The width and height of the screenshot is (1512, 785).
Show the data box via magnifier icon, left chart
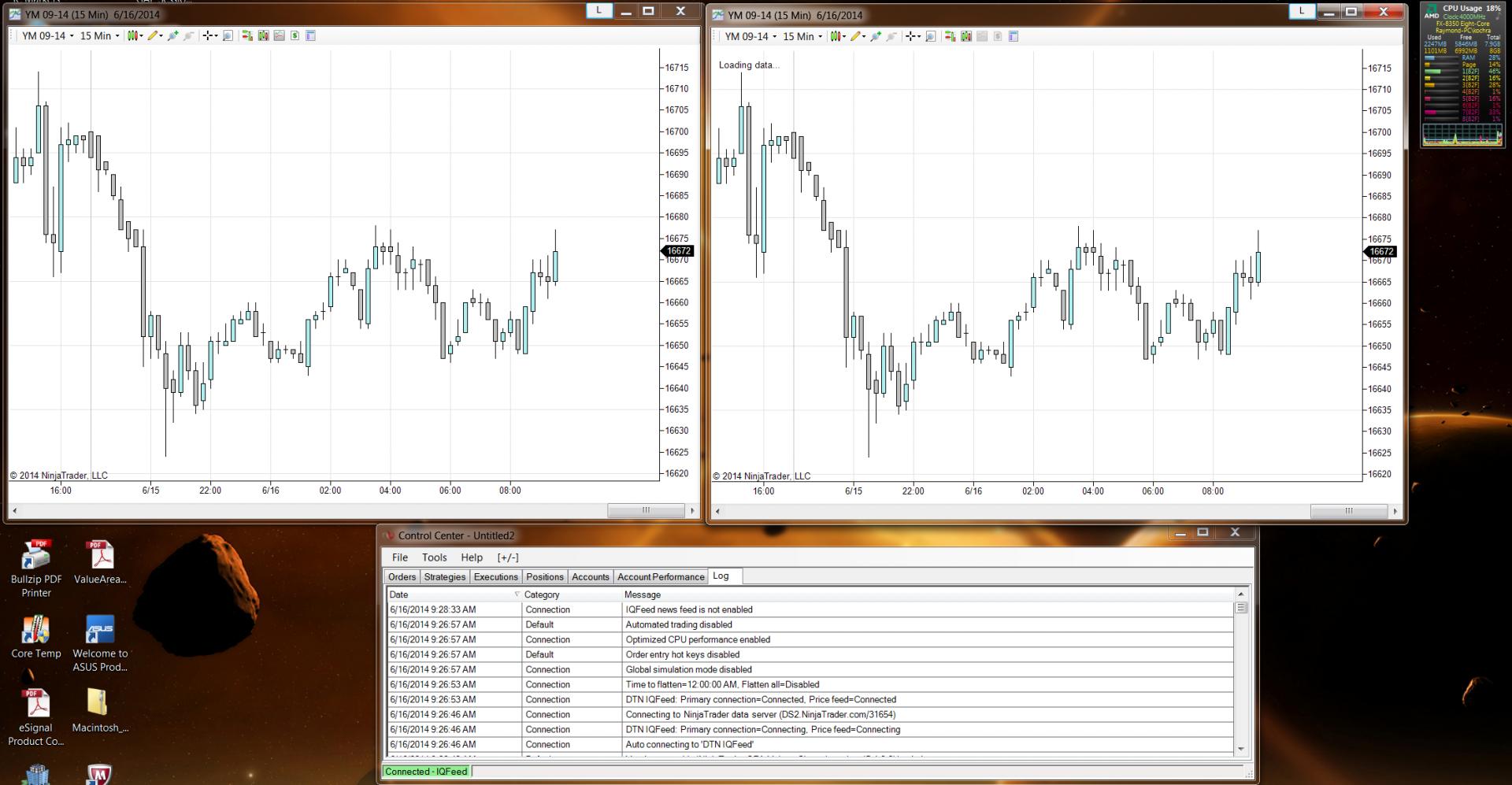click(x=228, y=35)
